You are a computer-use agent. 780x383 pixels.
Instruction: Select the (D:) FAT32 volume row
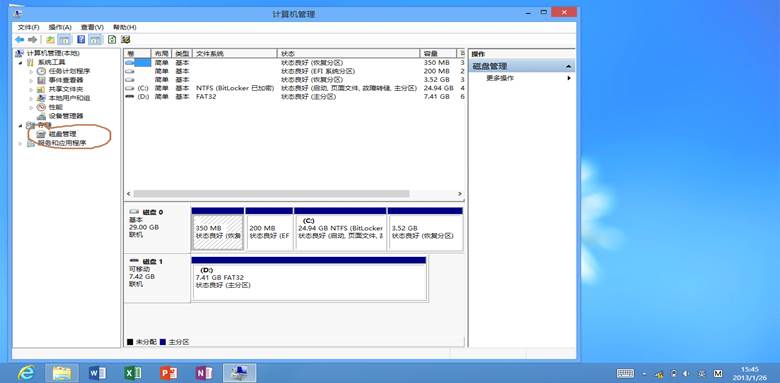pyautogui.click(x=294, y=96)
